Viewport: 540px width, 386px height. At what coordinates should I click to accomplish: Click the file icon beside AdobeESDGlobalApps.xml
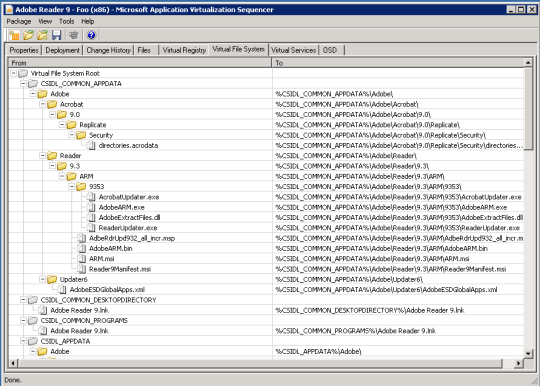[x=62, y=290]
